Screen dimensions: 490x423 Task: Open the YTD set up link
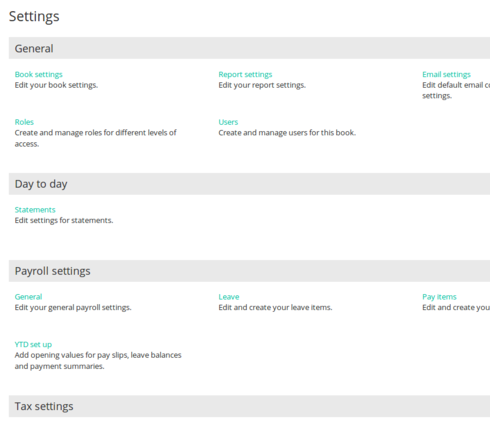pos(33,344)
